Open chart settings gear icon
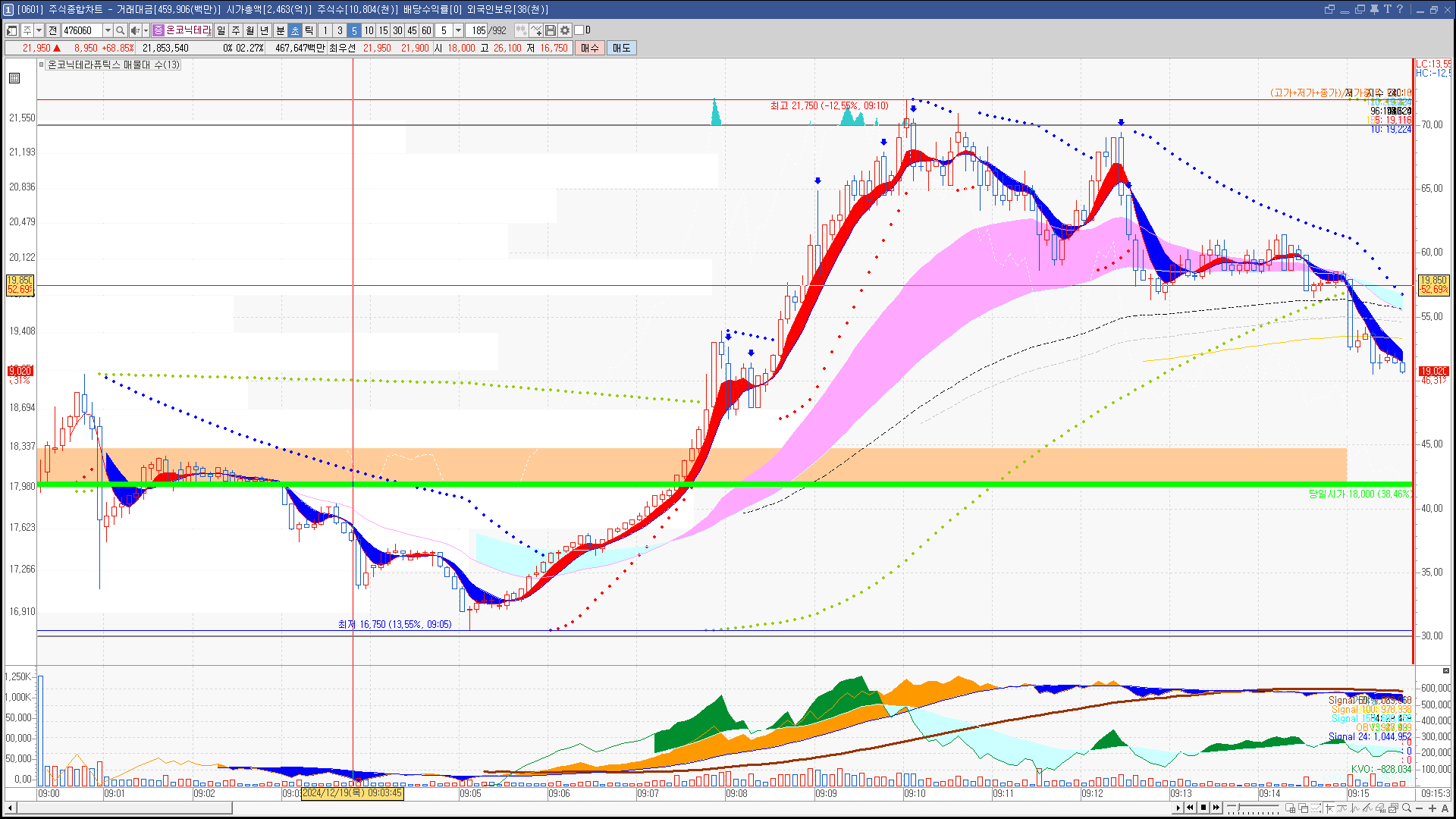The image size is (1456, 819). tap(565, 30)
